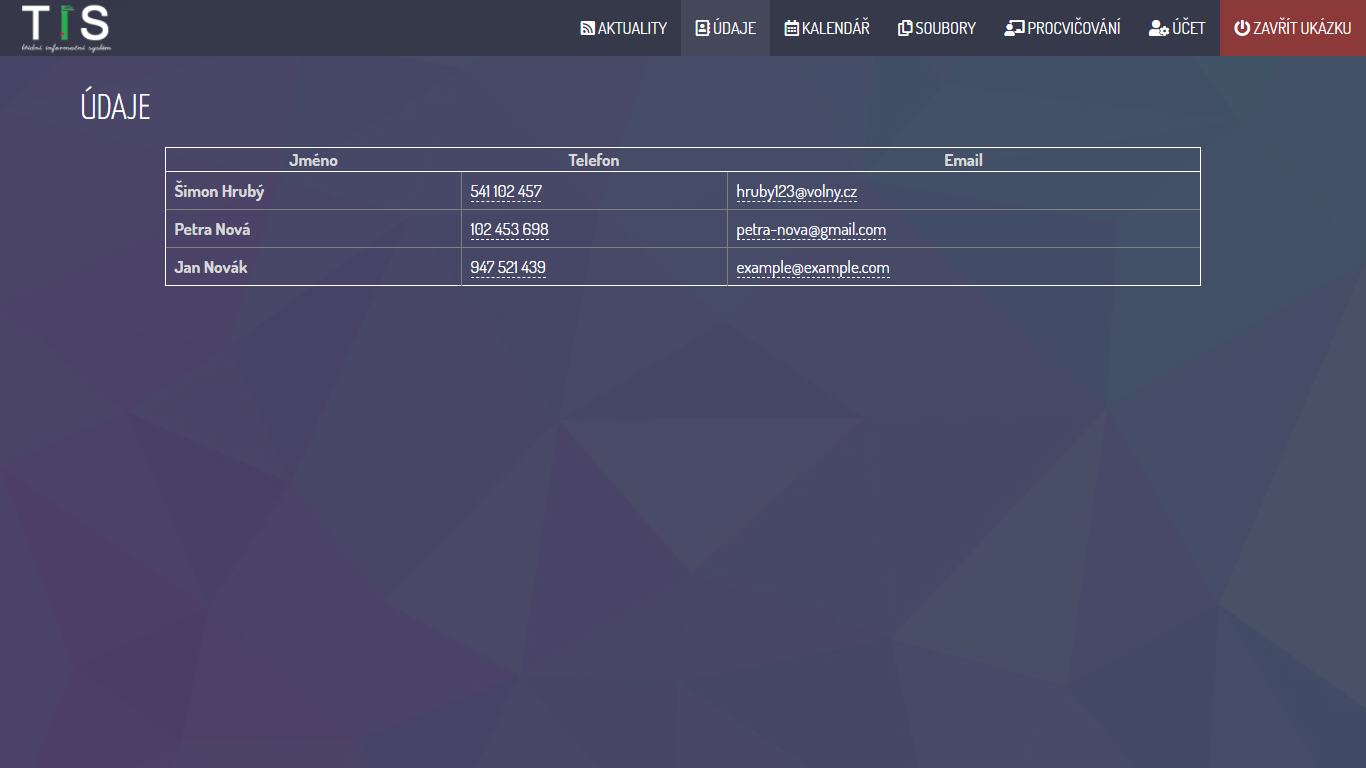Click the TIS logo

66,27
